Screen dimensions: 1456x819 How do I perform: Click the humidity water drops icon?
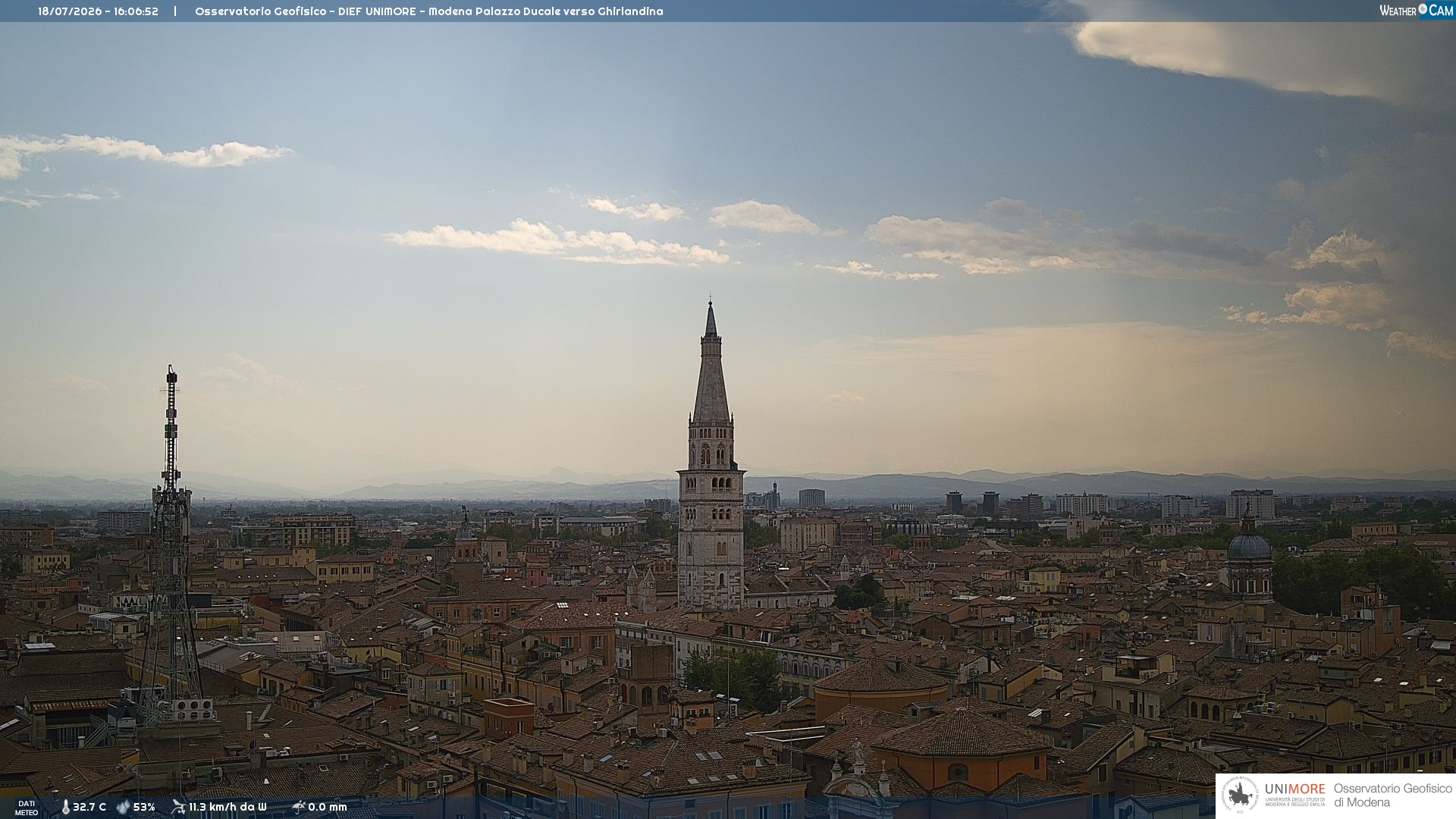(123, 807)
